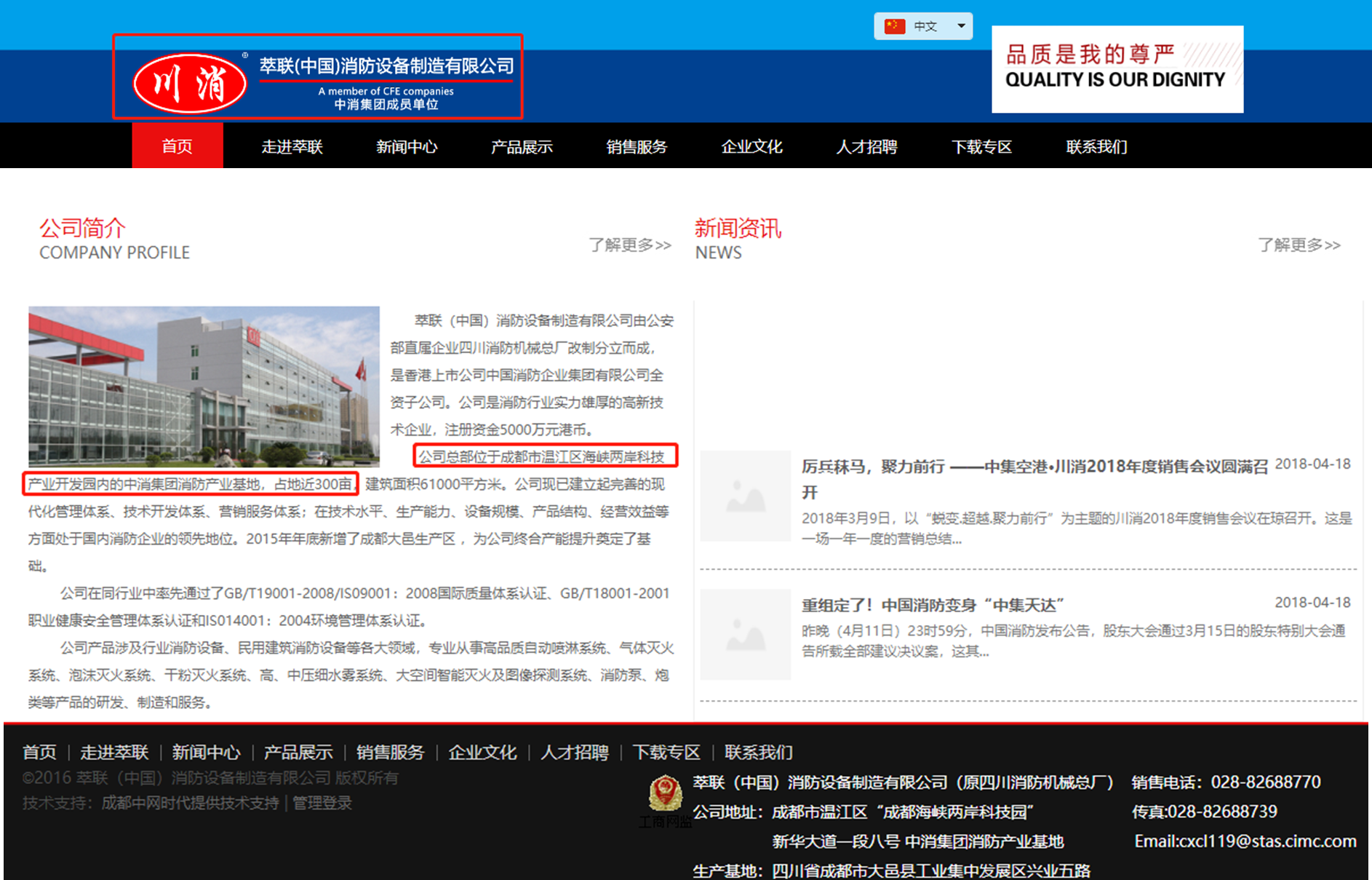Open news headline 重组定了！中国消防变身
1372x880 pixels.
pos(933,605)
